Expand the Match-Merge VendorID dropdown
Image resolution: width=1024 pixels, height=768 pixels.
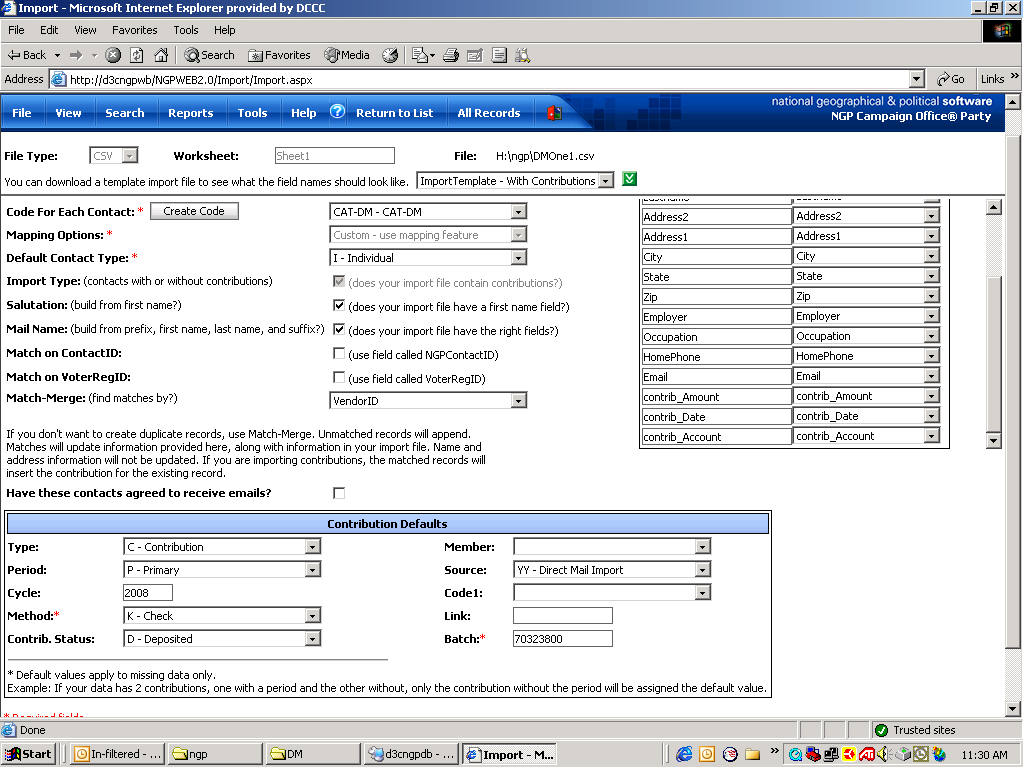(x=518, y=401)
